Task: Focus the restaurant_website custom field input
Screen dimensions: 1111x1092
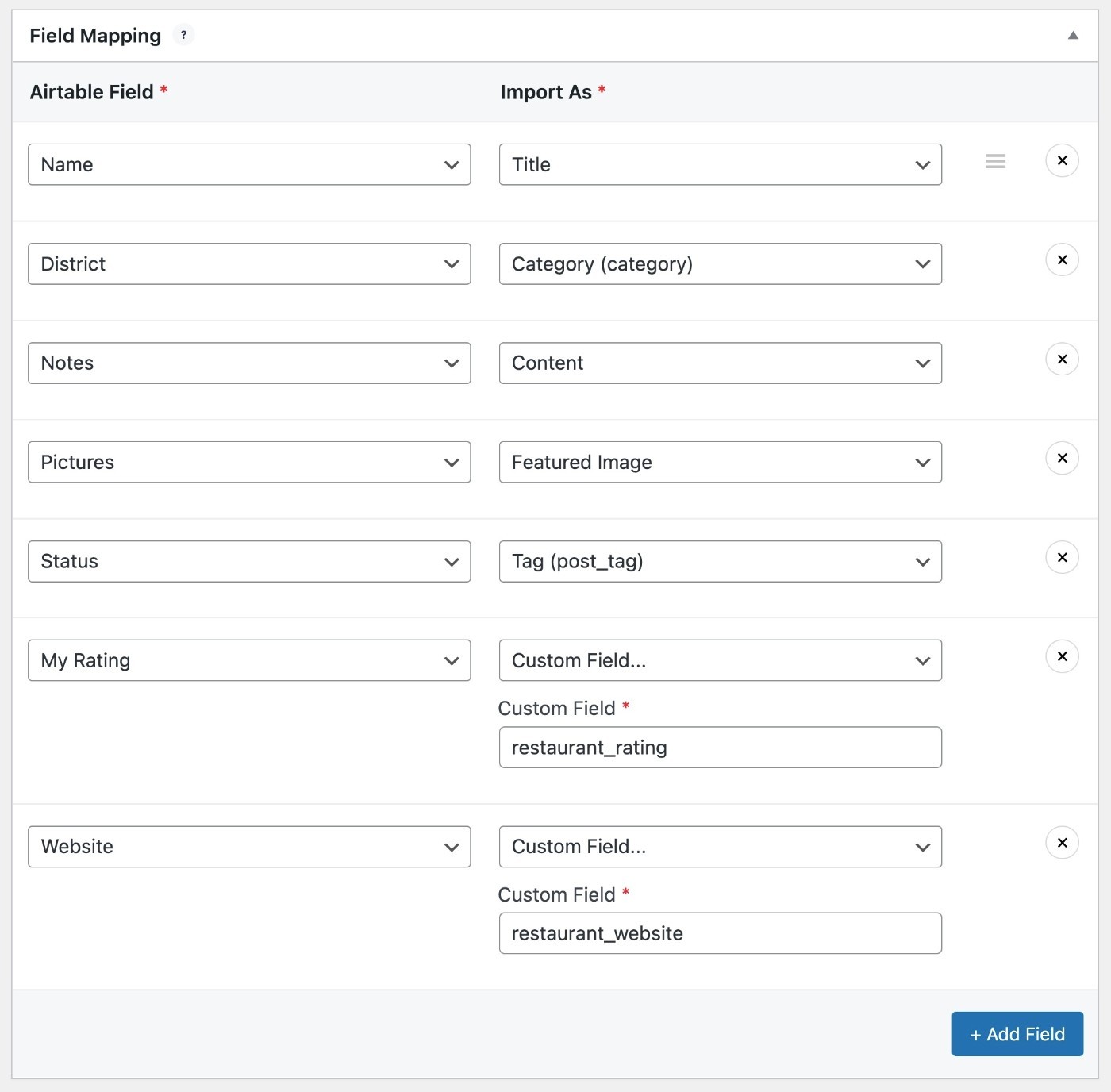Action: click(720, 933)
